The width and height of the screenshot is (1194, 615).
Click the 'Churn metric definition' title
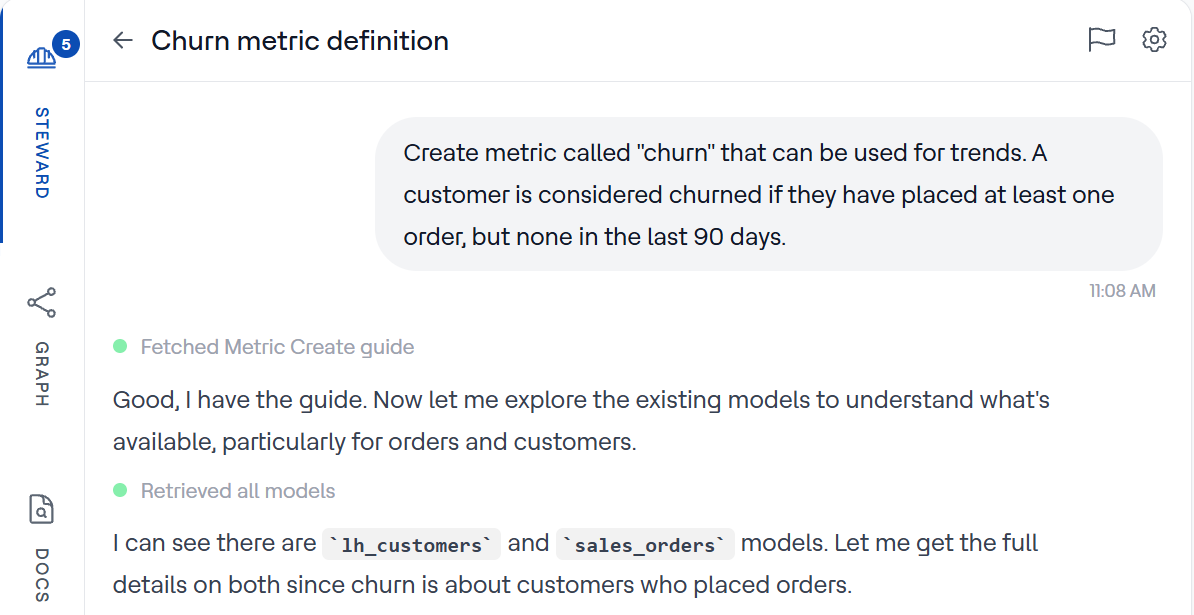click(300, 40)
